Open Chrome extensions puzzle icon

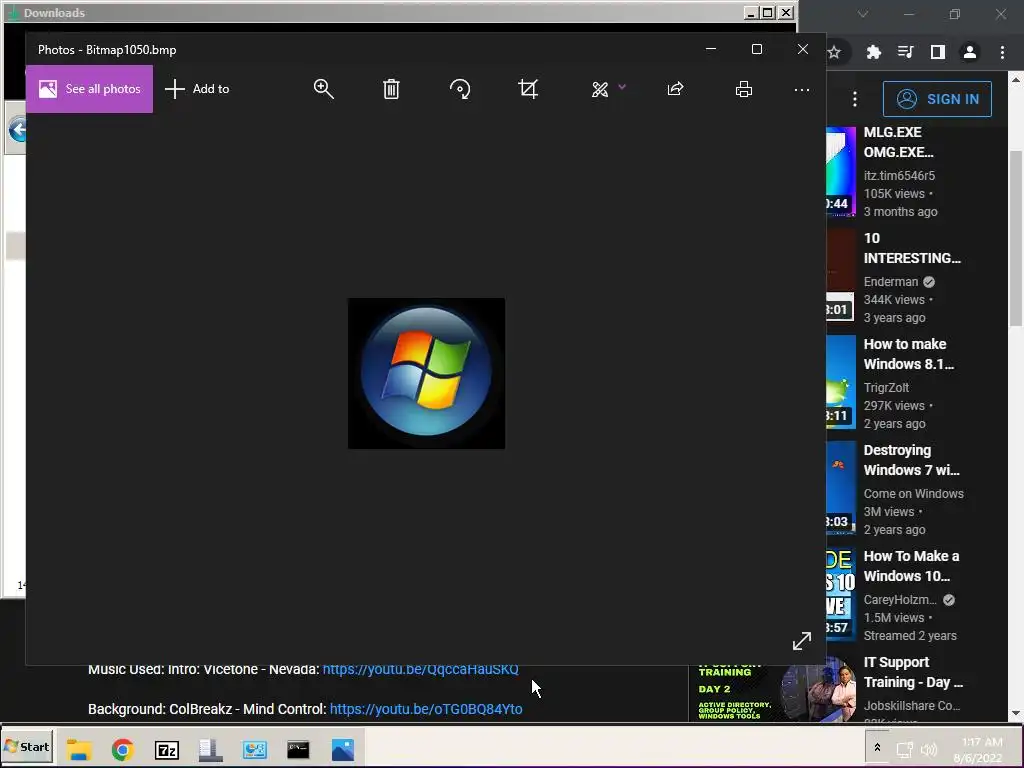pos(873,52)
